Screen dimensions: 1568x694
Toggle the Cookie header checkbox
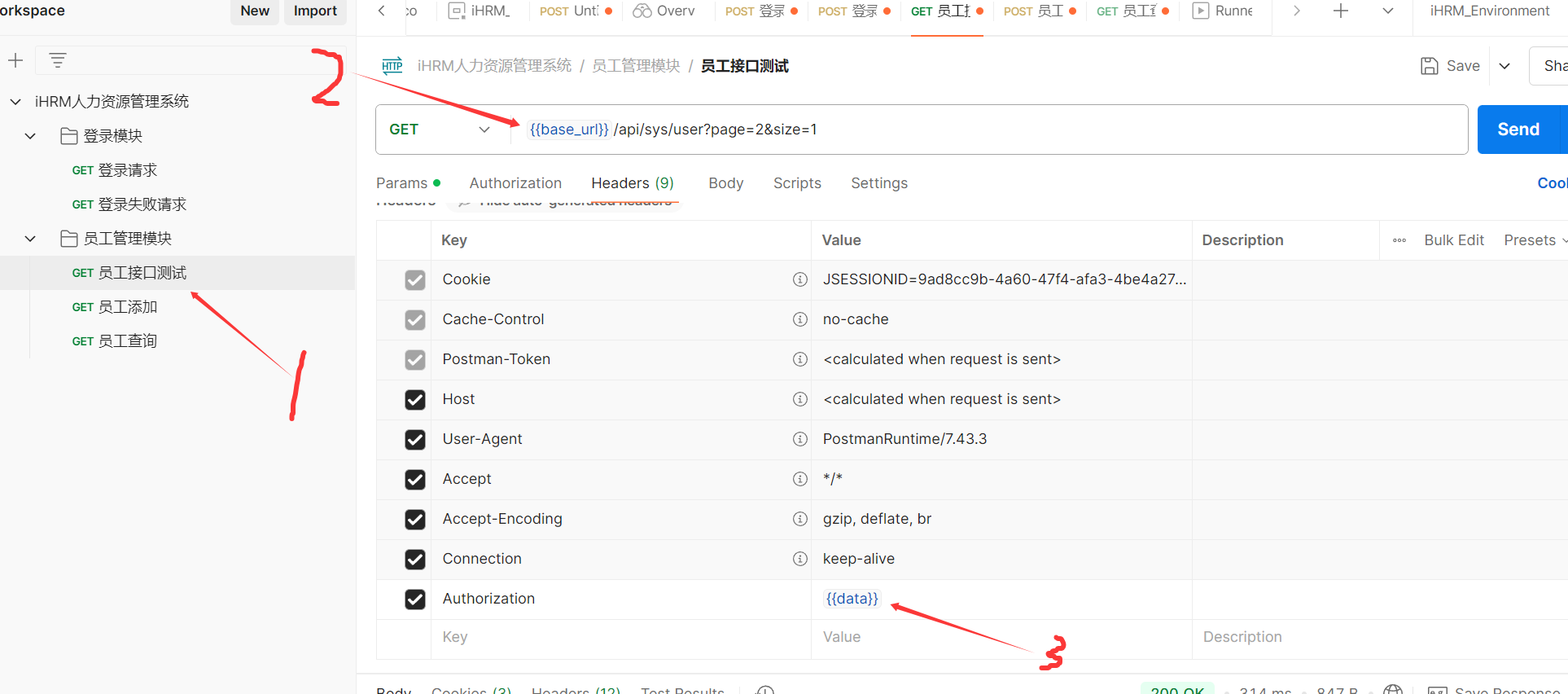click(415, 280)
